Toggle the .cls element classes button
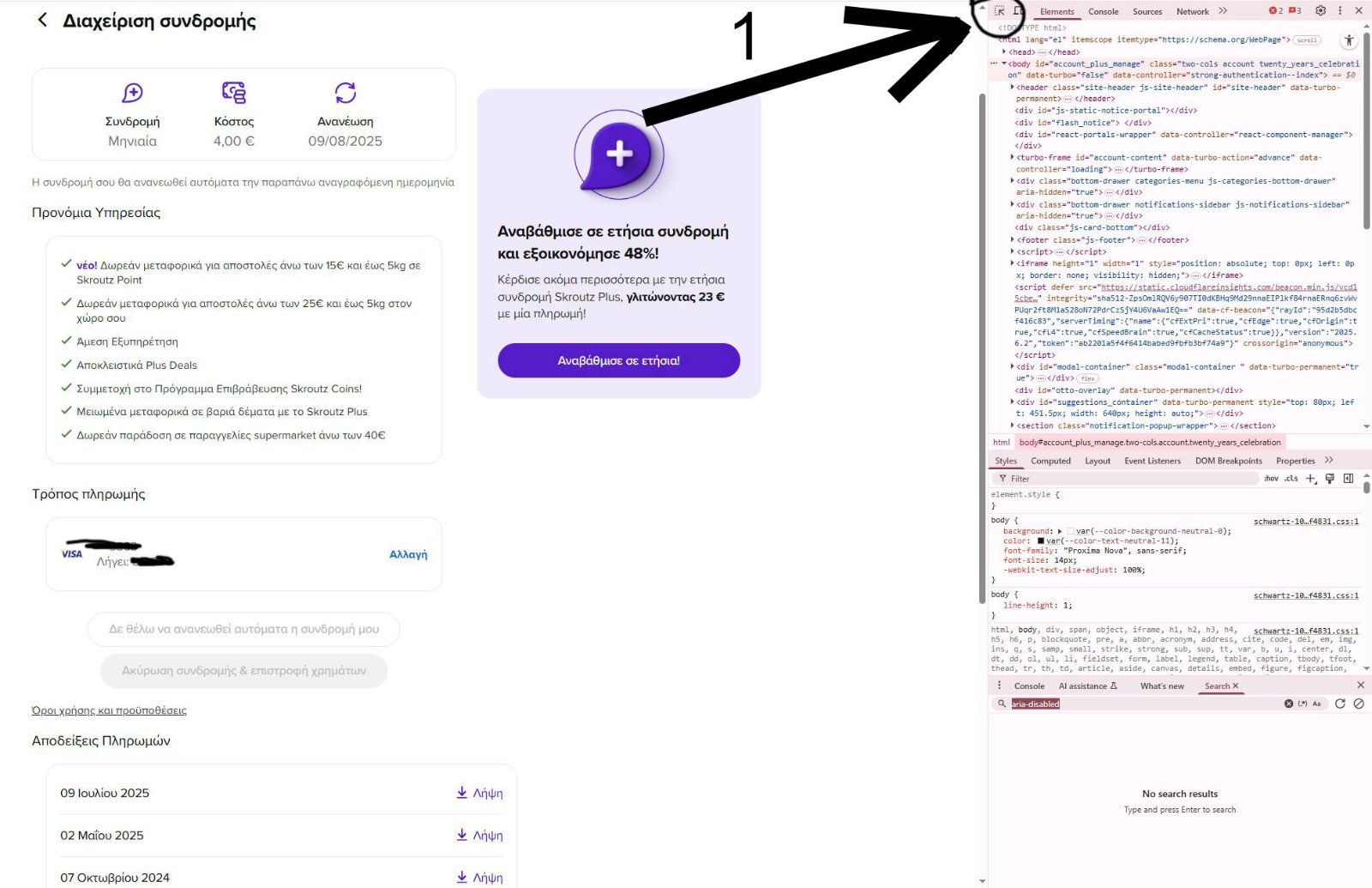Image resolution: width=1372 pixels, height=888 pixels. [1291, 479]
